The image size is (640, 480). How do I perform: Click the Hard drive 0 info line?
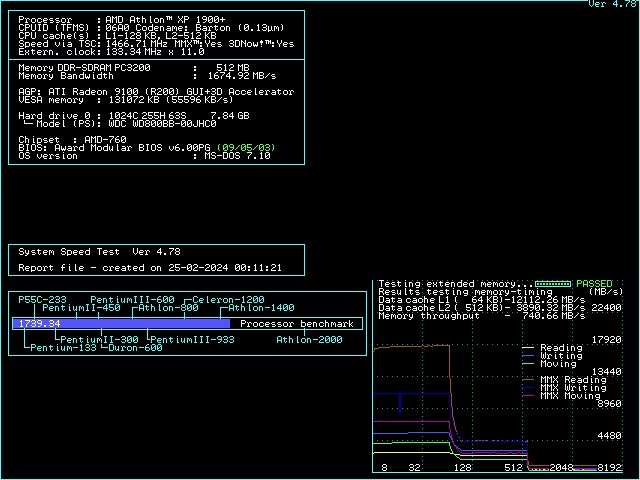135,115
